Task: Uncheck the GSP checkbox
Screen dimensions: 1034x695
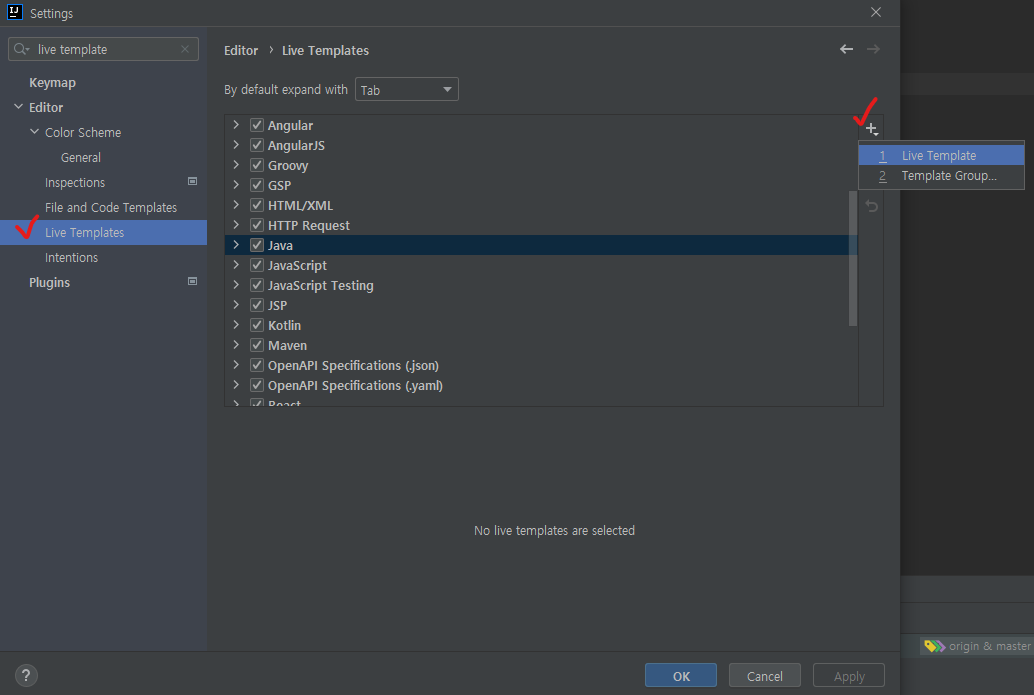Action: tap(257, 185)
